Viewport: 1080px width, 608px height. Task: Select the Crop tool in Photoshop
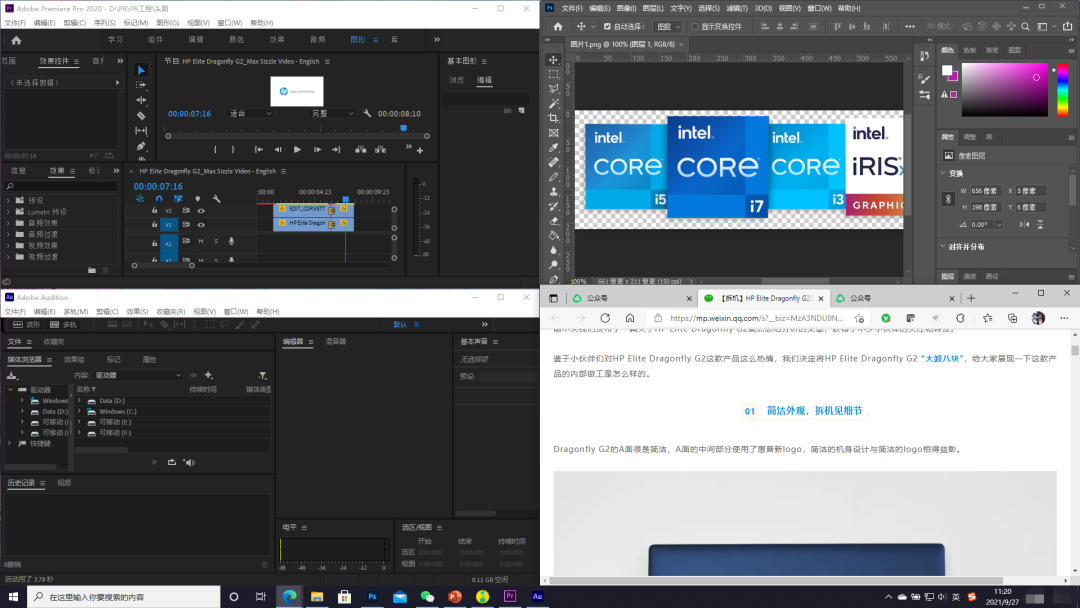[554, 118]
